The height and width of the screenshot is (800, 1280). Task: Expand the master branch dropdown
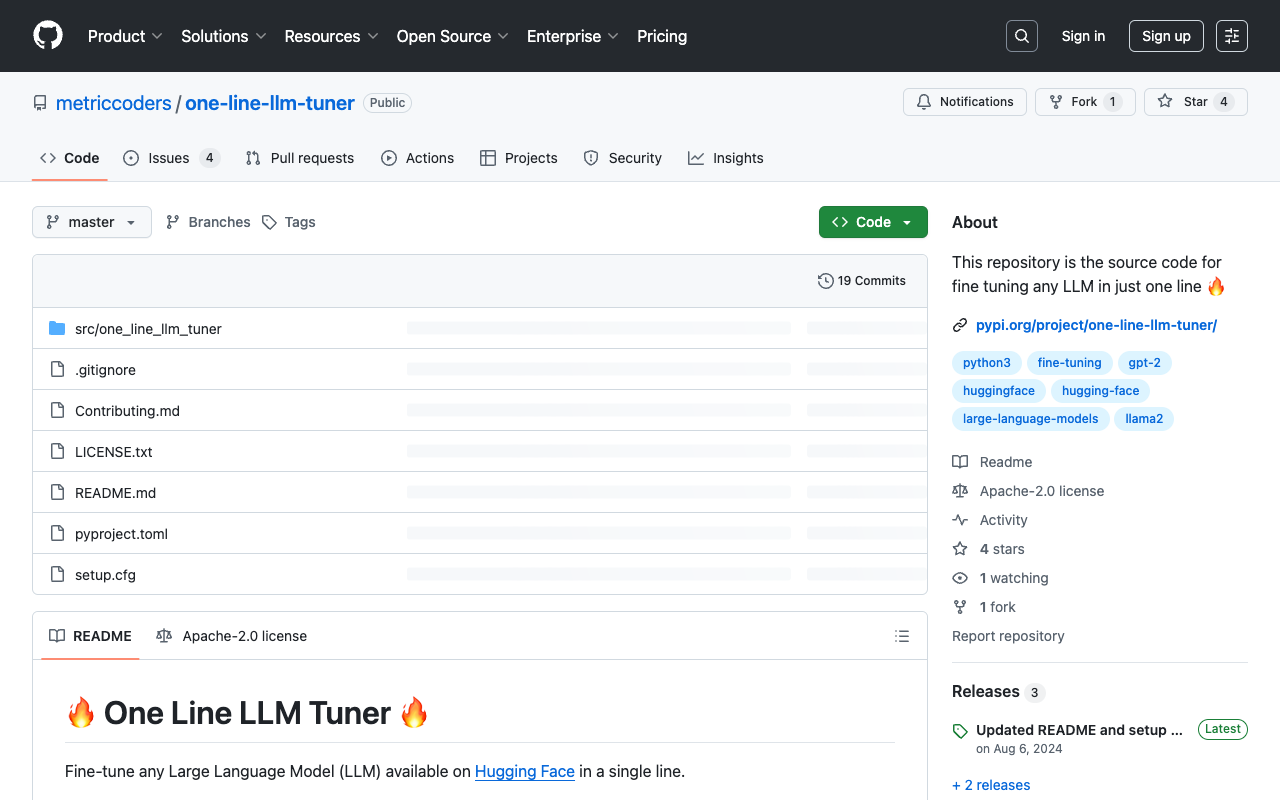pyautogui.click(x=92, y=222)
